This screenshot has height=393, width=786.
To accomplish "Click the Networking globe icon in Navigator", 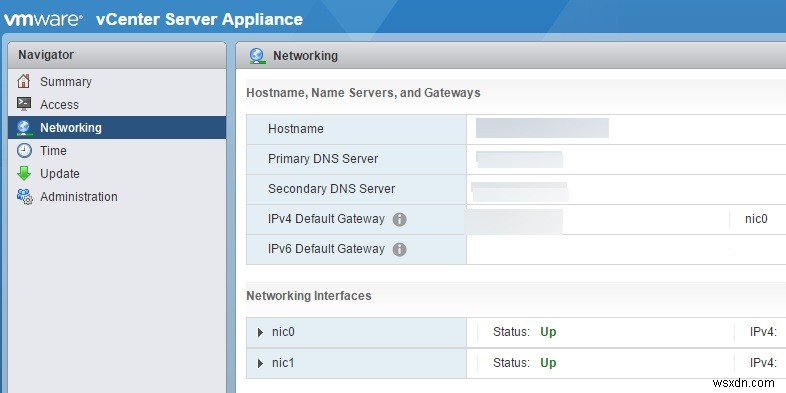I will (24, 127).
